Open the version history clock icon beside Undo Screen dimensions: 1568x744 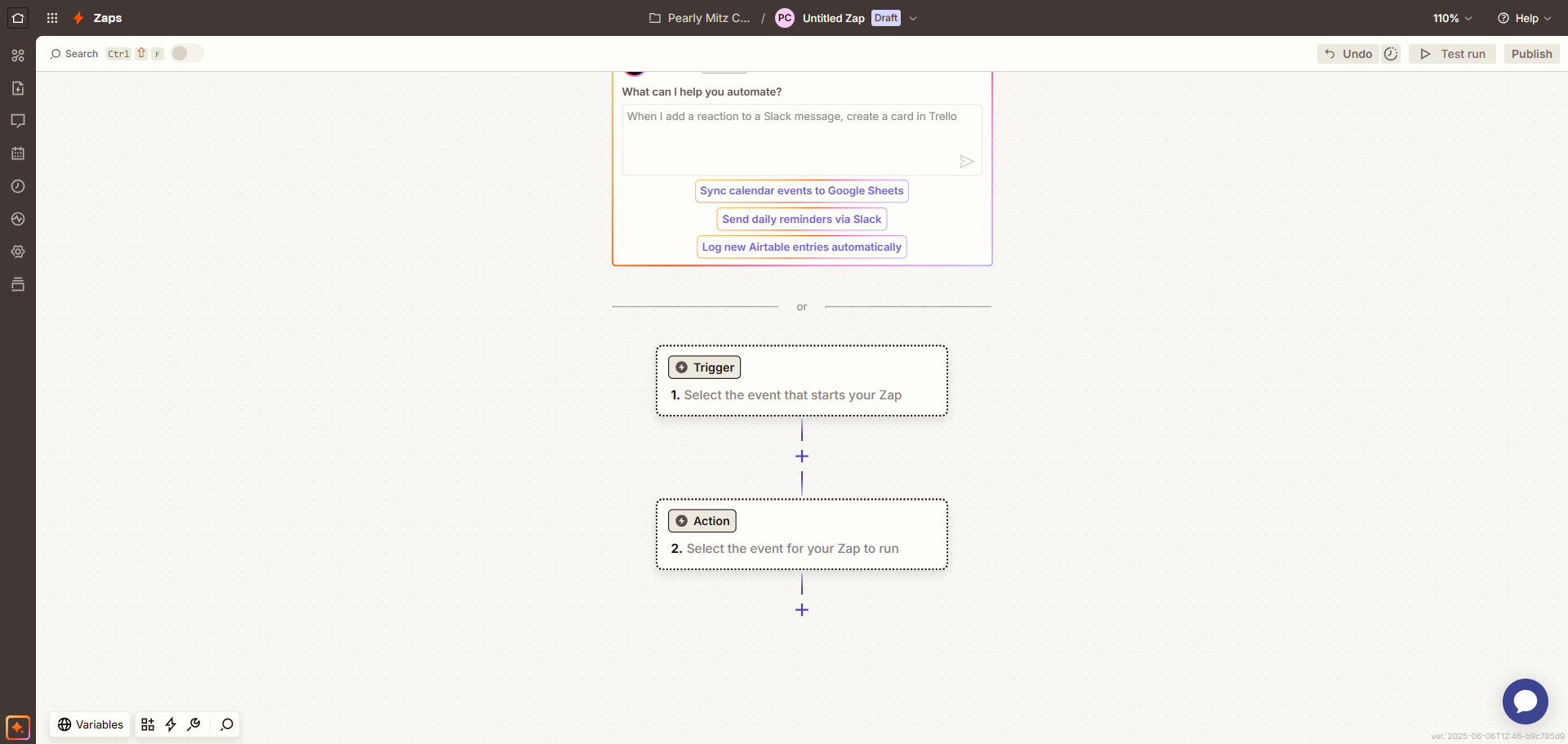pos(1391,54)
